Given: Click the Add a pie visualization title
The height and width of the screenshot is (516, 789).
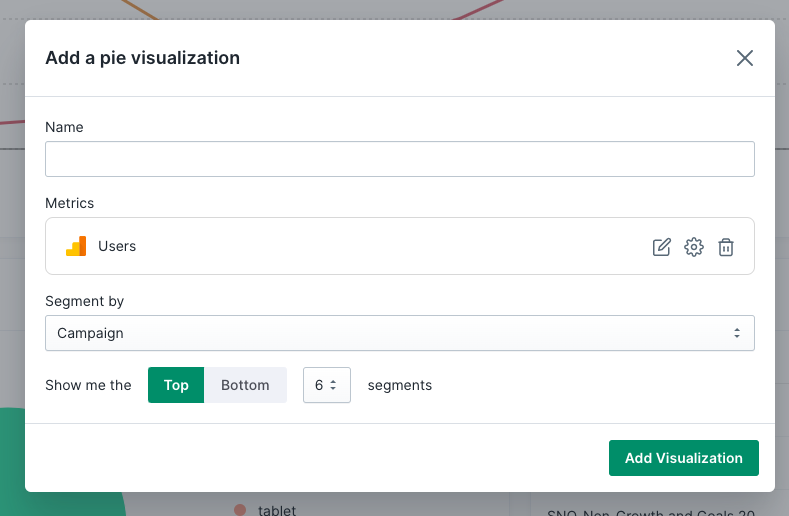Looking at the screenshot, I should [x=142, y=58].
